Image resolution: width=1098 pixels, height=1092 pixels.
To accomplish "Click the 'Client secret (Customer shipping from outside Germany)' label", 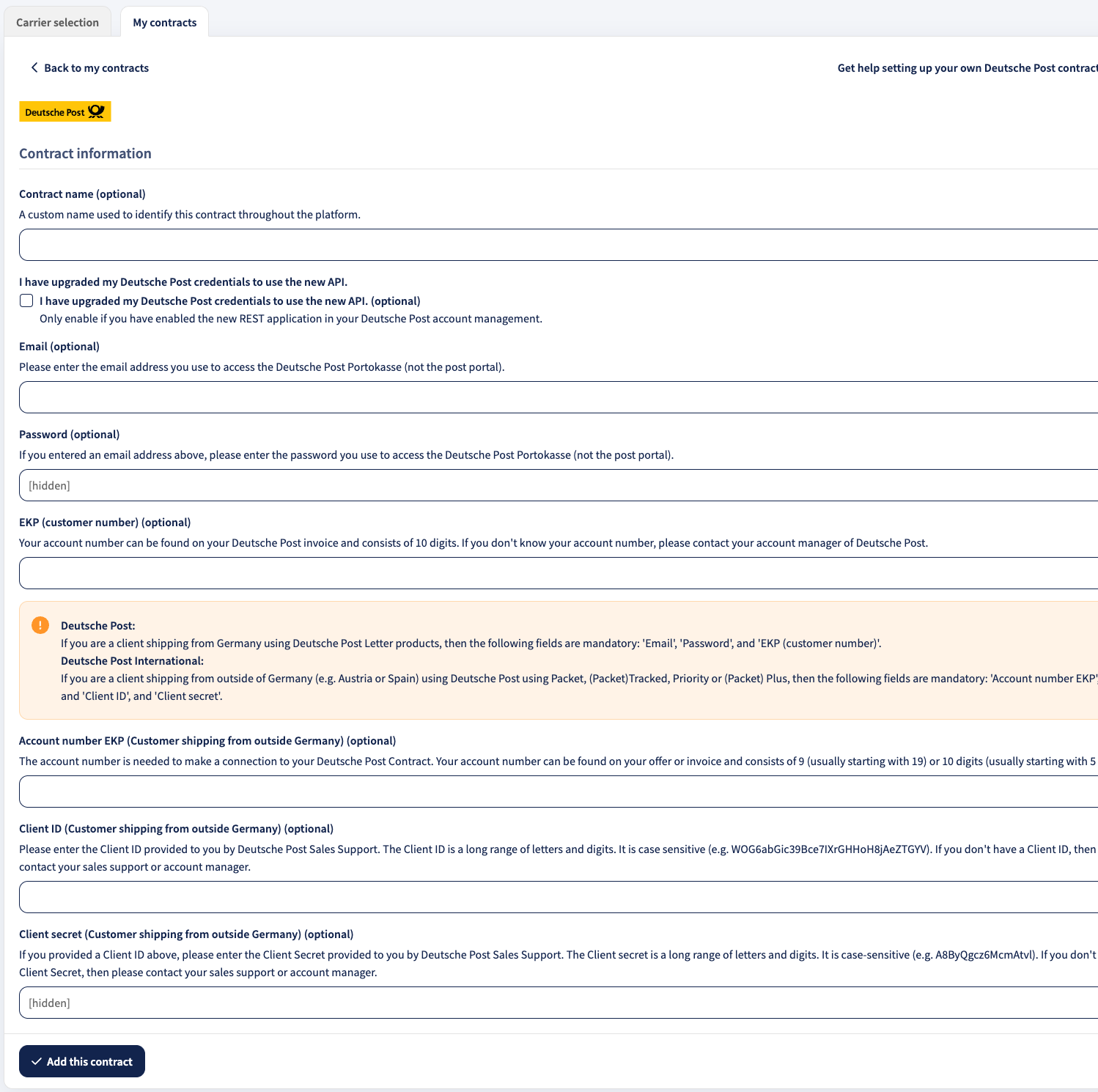I will point(186,934).
